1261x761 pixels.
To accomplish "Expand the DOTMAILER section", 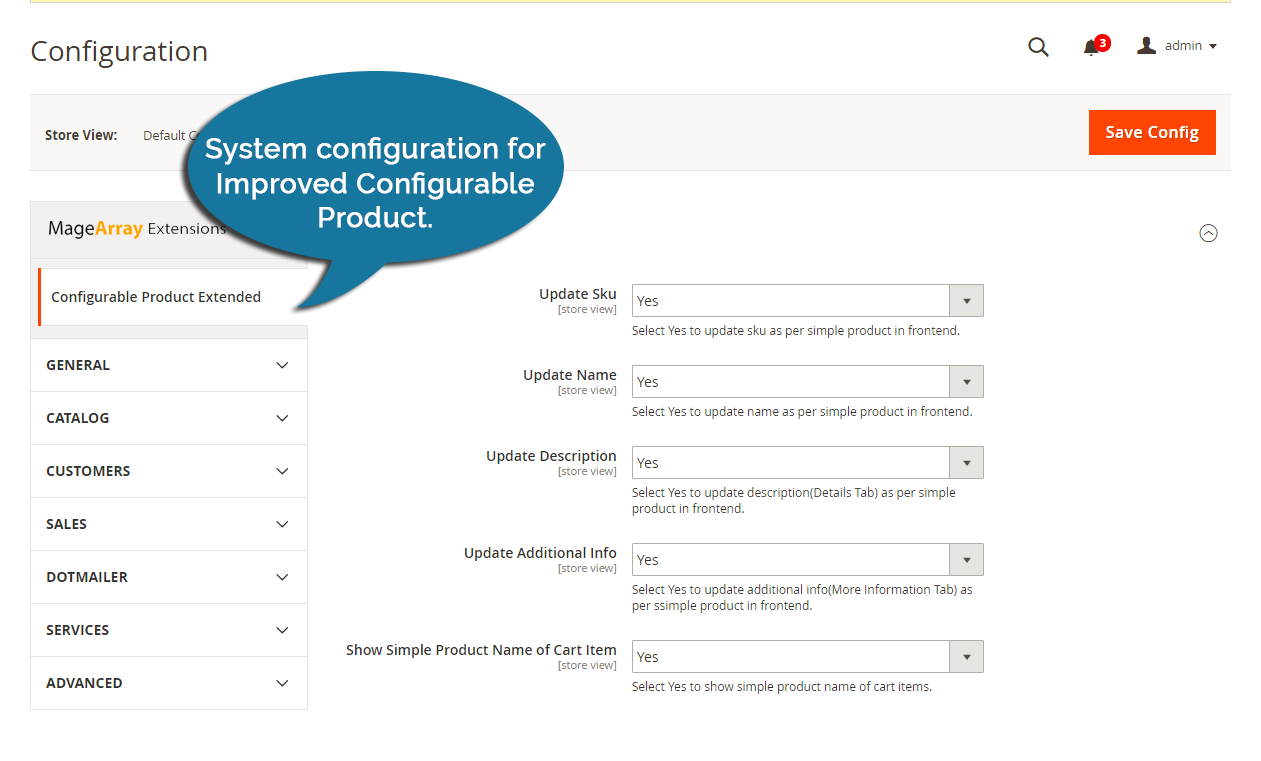I will (x=169, y=577).
